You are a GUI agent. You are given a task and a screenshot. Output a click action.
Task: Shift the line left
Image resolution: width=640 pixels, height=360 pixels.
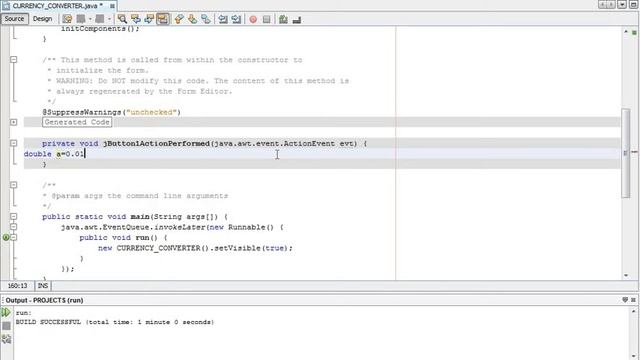[x=222, y=19]
